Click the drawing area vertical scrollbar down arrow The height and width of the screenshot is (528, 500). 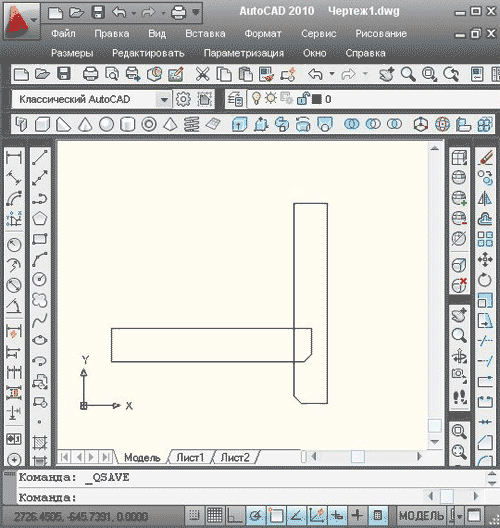[x=435, y=441]
